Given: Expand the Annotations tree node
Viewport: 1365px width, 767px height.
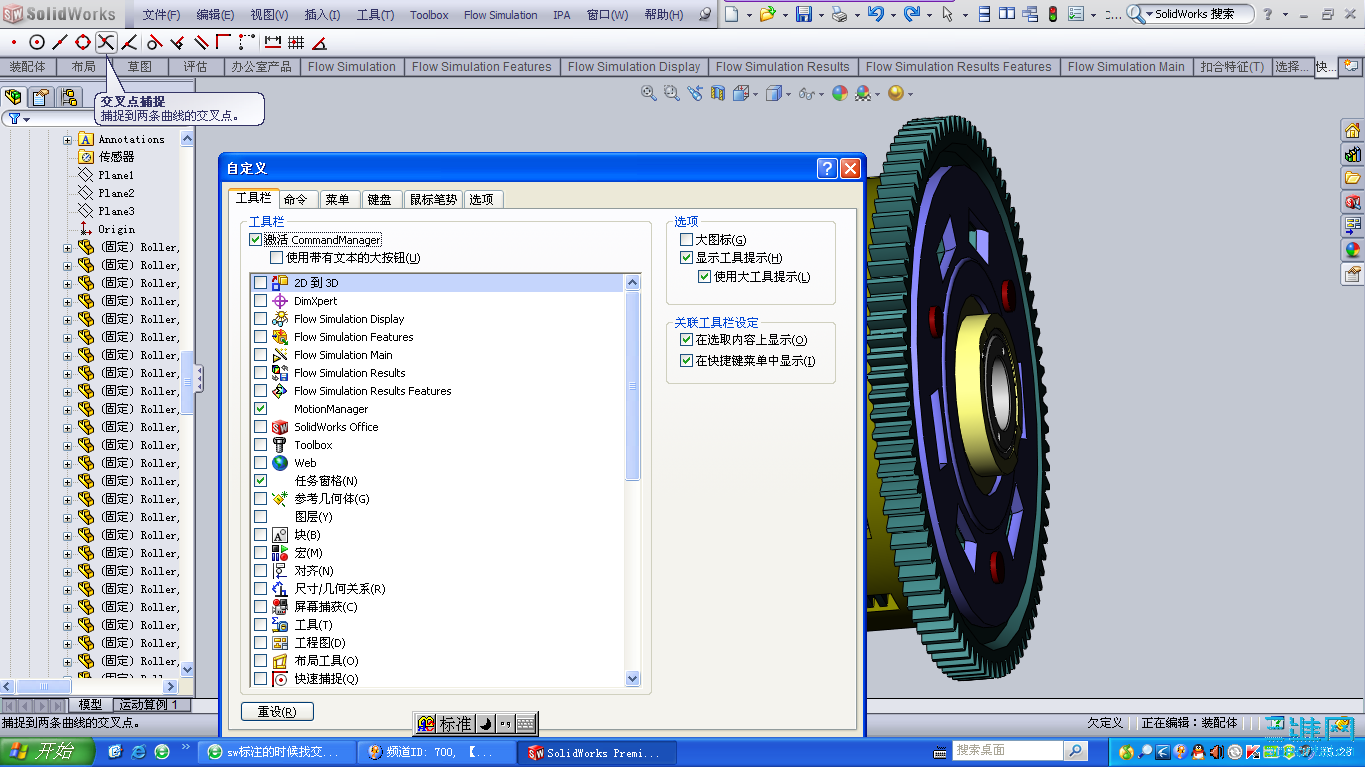Looking at the screenshot, I should pos(68,140).
